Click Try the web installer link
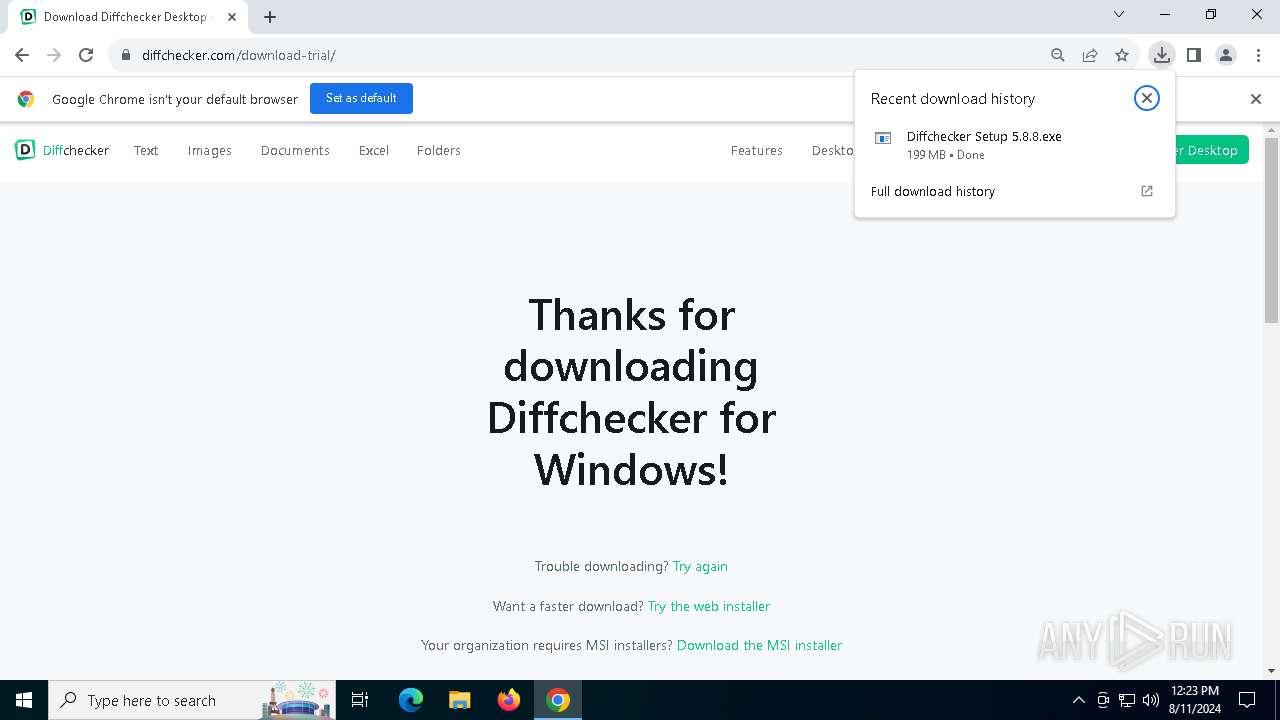 tap(709, 606)
